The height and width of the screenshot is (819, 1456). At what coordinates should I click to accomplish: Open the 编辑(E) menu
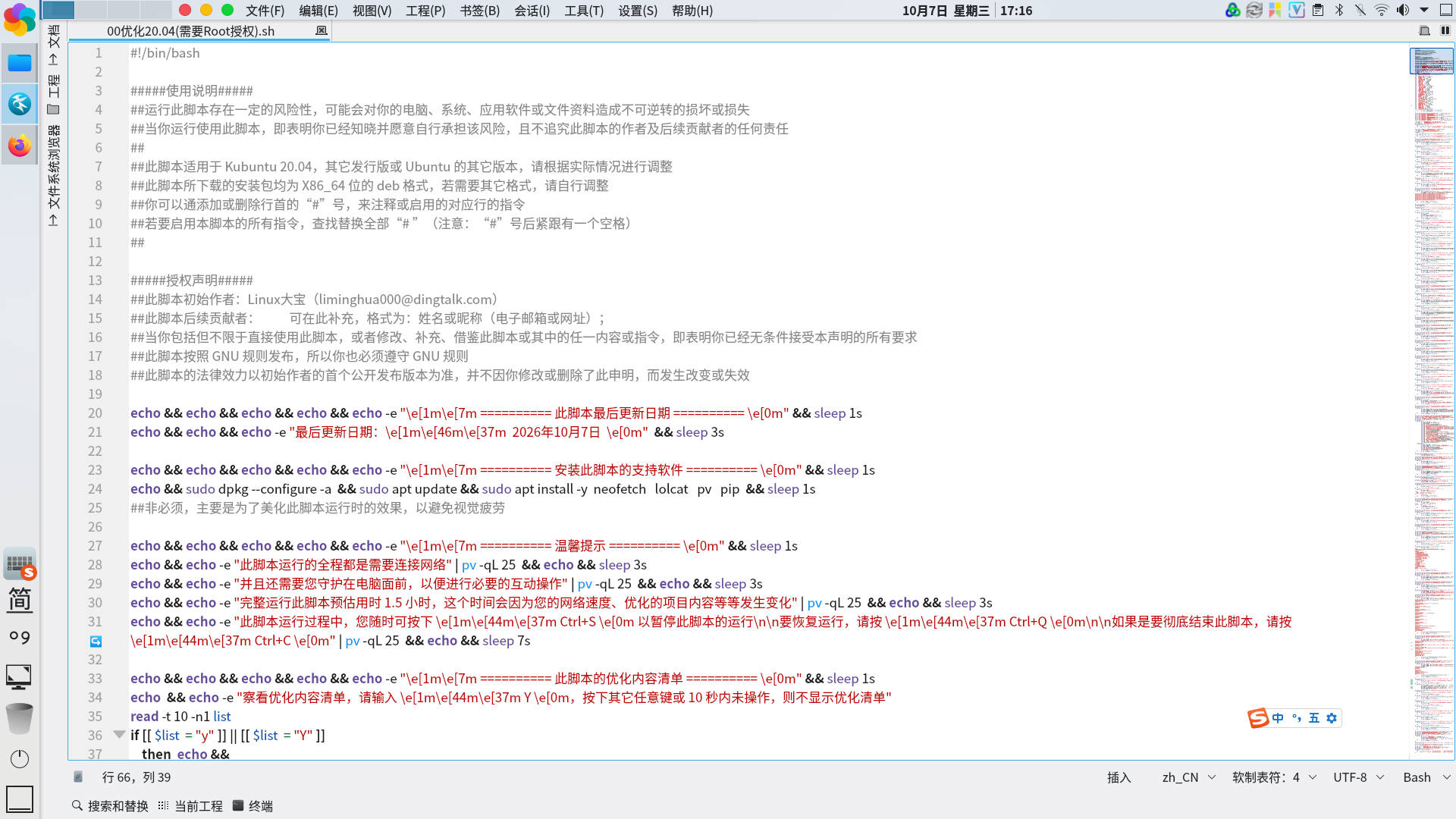coord(318,11)
